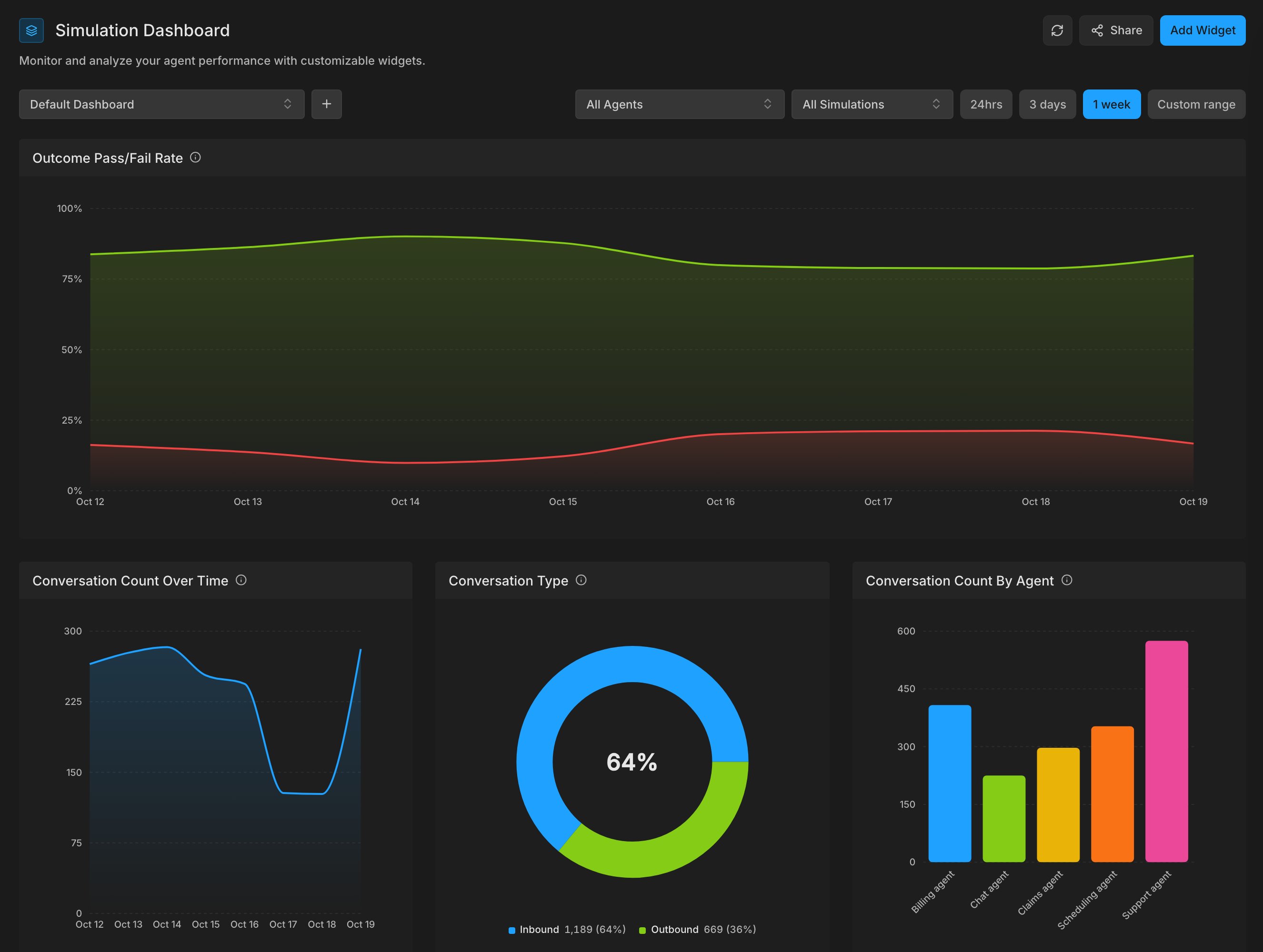Viewport: 1263px width, 952px height.
Task: Open the All Simulations dropdown
Action: pos(872,104)
